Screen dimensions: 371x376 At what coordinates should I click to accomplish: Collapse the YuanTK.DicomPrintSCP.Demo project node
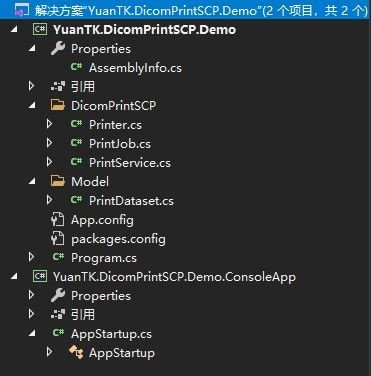pos(14,30)
